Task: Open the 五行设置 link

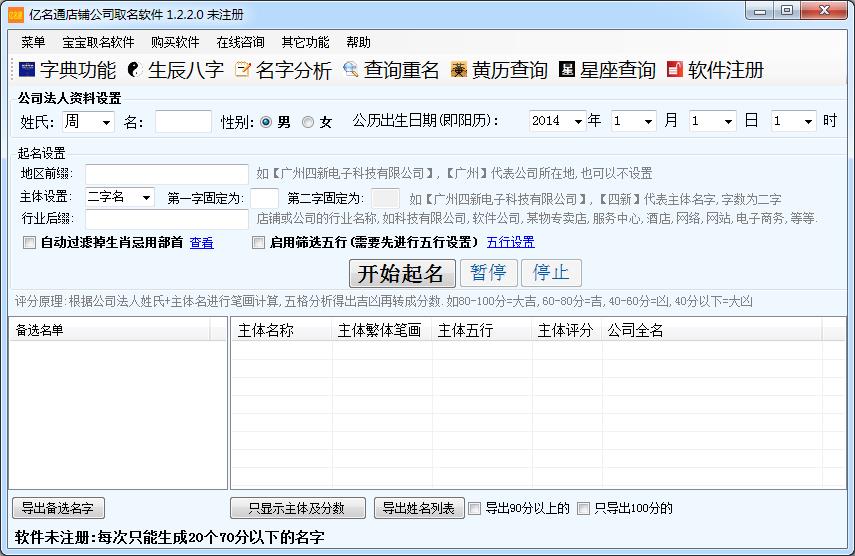Action: 510,242
